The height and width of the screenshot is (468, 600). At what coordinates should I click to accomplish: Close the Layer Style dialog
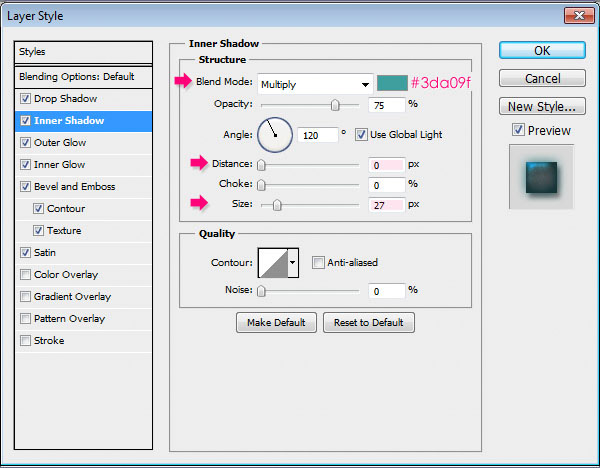tap(579, 16)
